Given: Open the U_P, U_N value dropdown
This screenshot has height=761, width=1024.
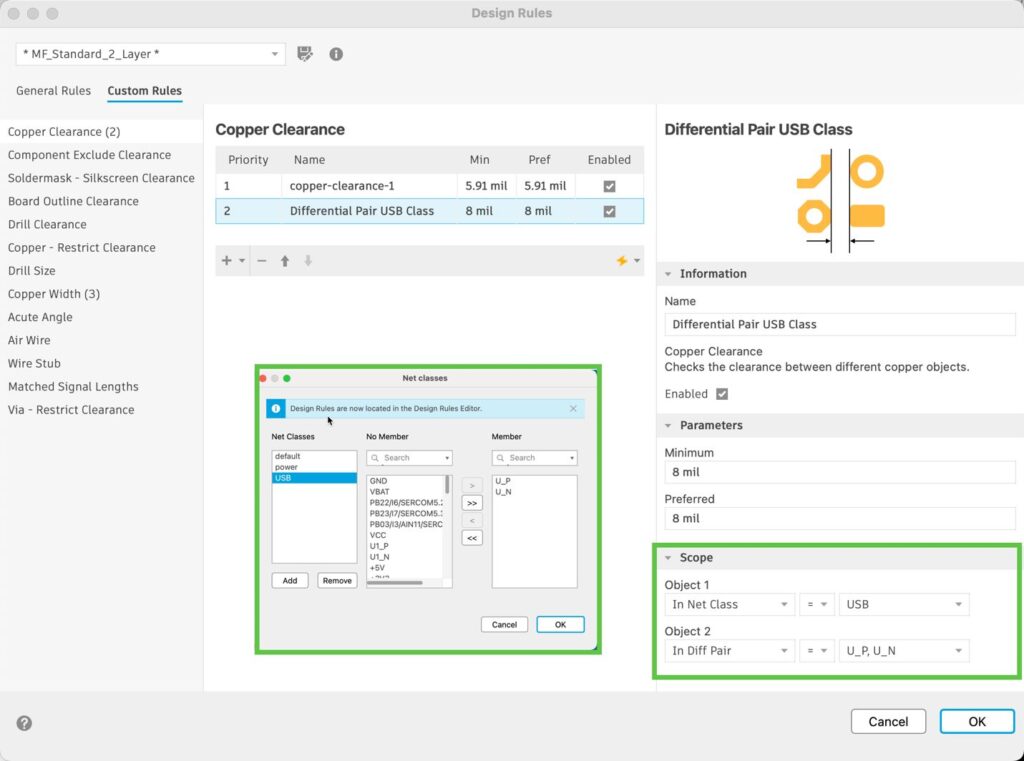Looking at the screenshot, I should [904, 651].
